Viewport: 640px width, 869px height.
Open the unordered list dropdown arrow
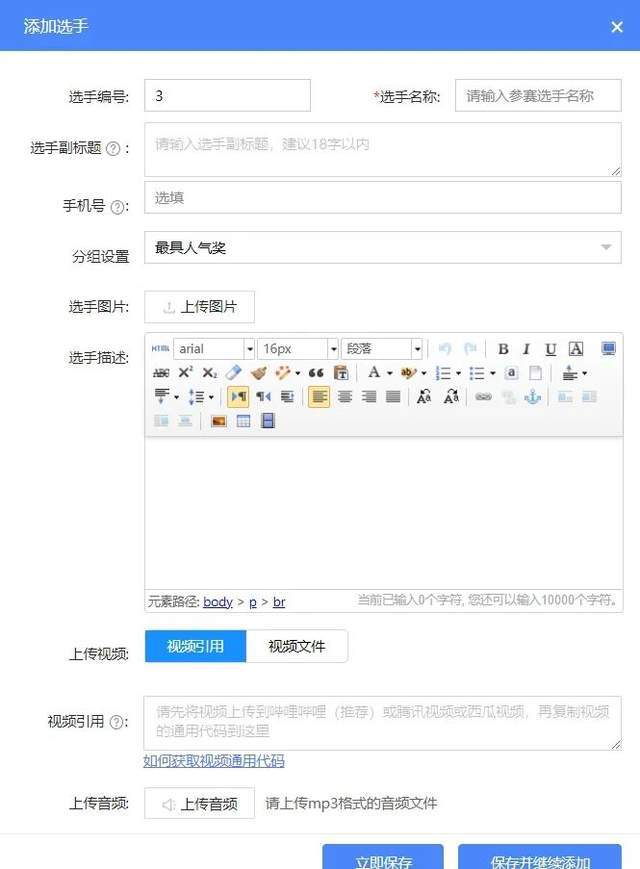click(x=493, y=373)
